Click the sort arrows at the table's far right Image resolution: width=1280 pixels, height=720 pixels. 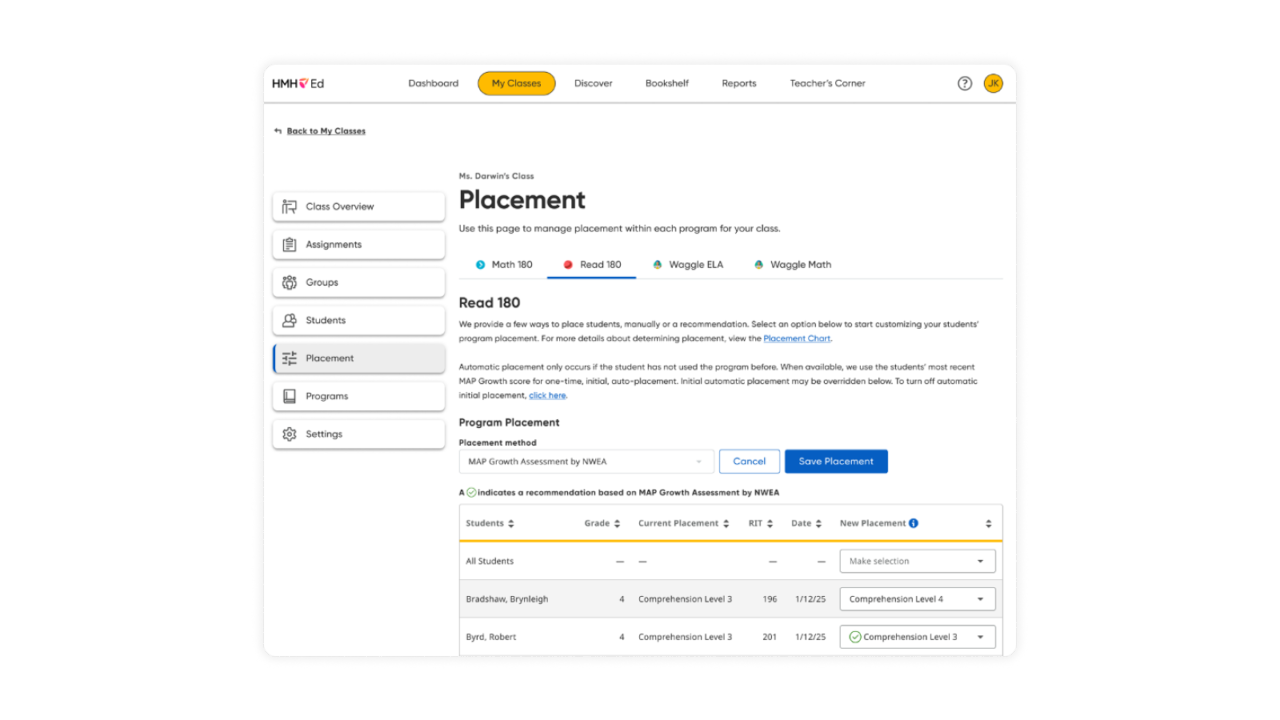point(988,524)
